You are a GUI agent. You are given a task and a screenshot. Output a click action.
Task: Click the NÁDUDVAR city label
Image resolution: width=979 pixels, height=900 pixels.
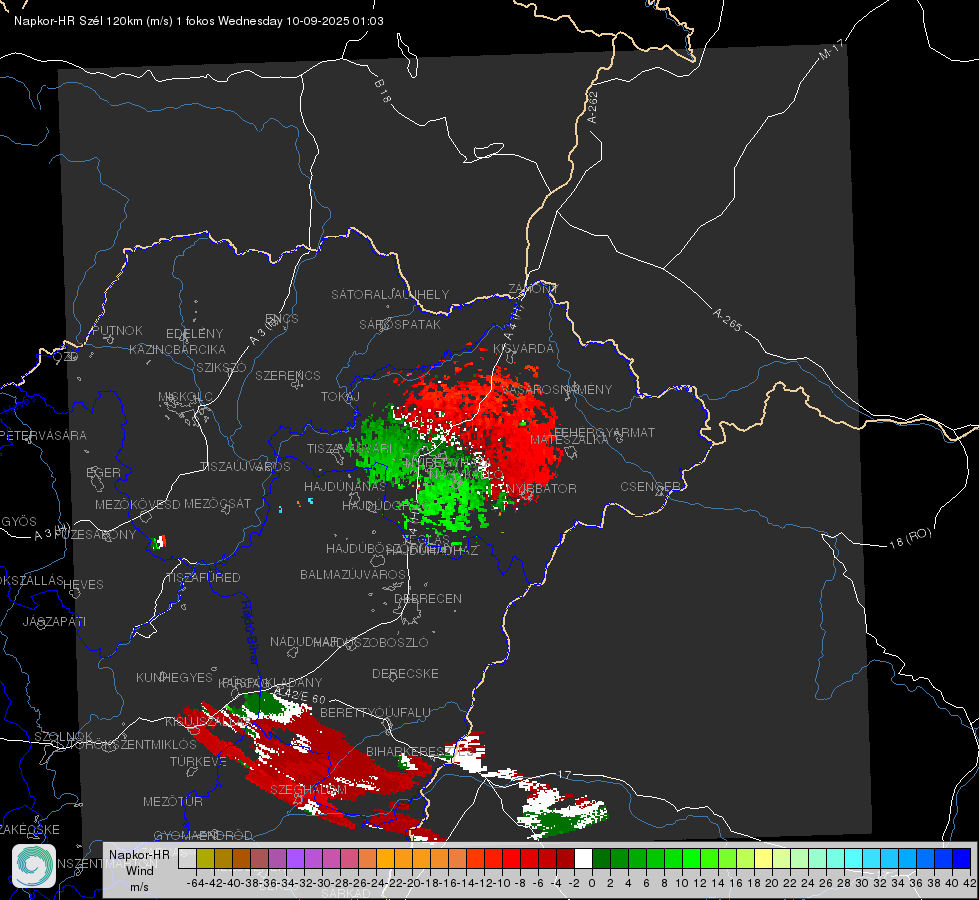pos(303,641)
